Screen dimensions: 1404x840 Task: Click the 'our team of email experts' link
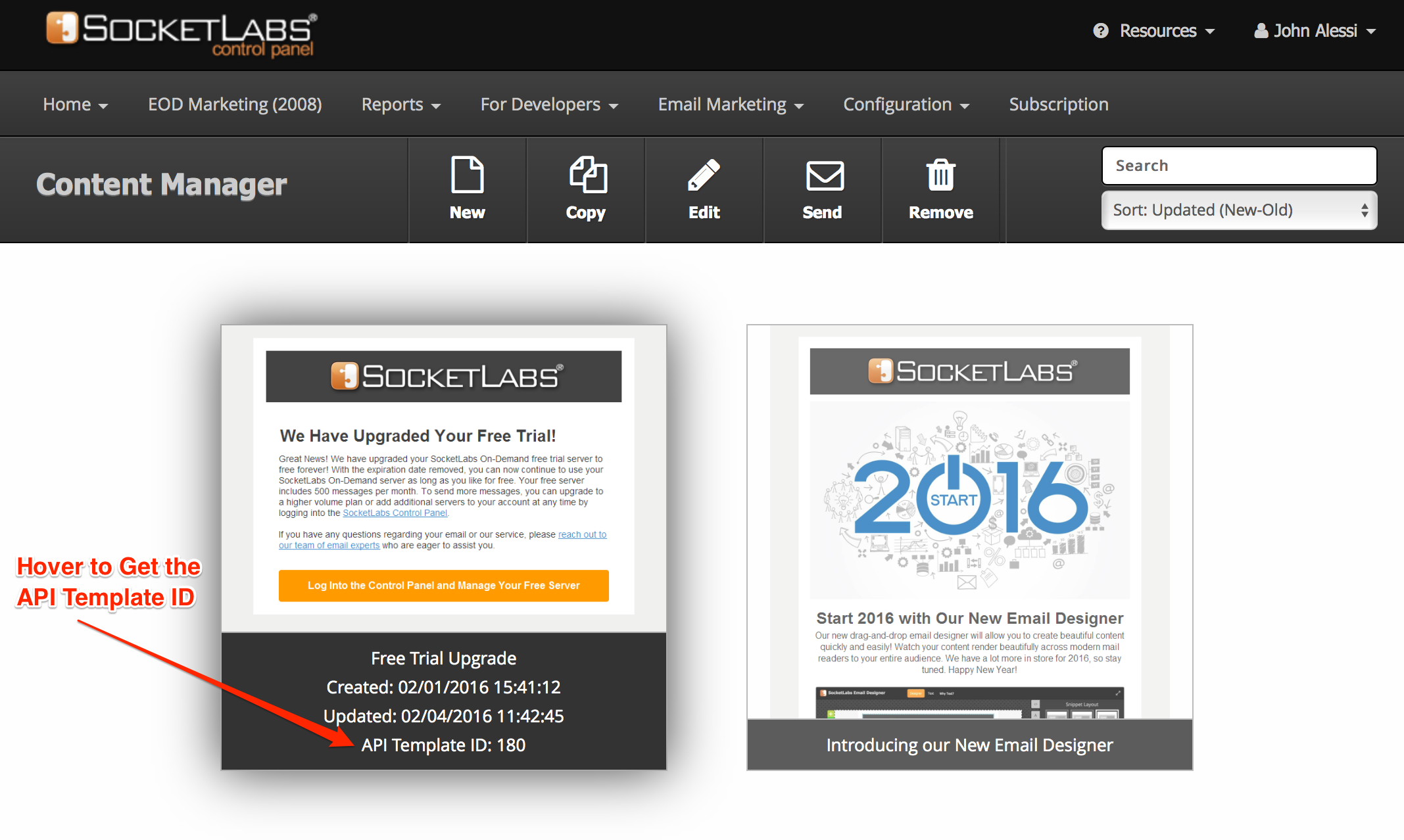pos(329,545)
